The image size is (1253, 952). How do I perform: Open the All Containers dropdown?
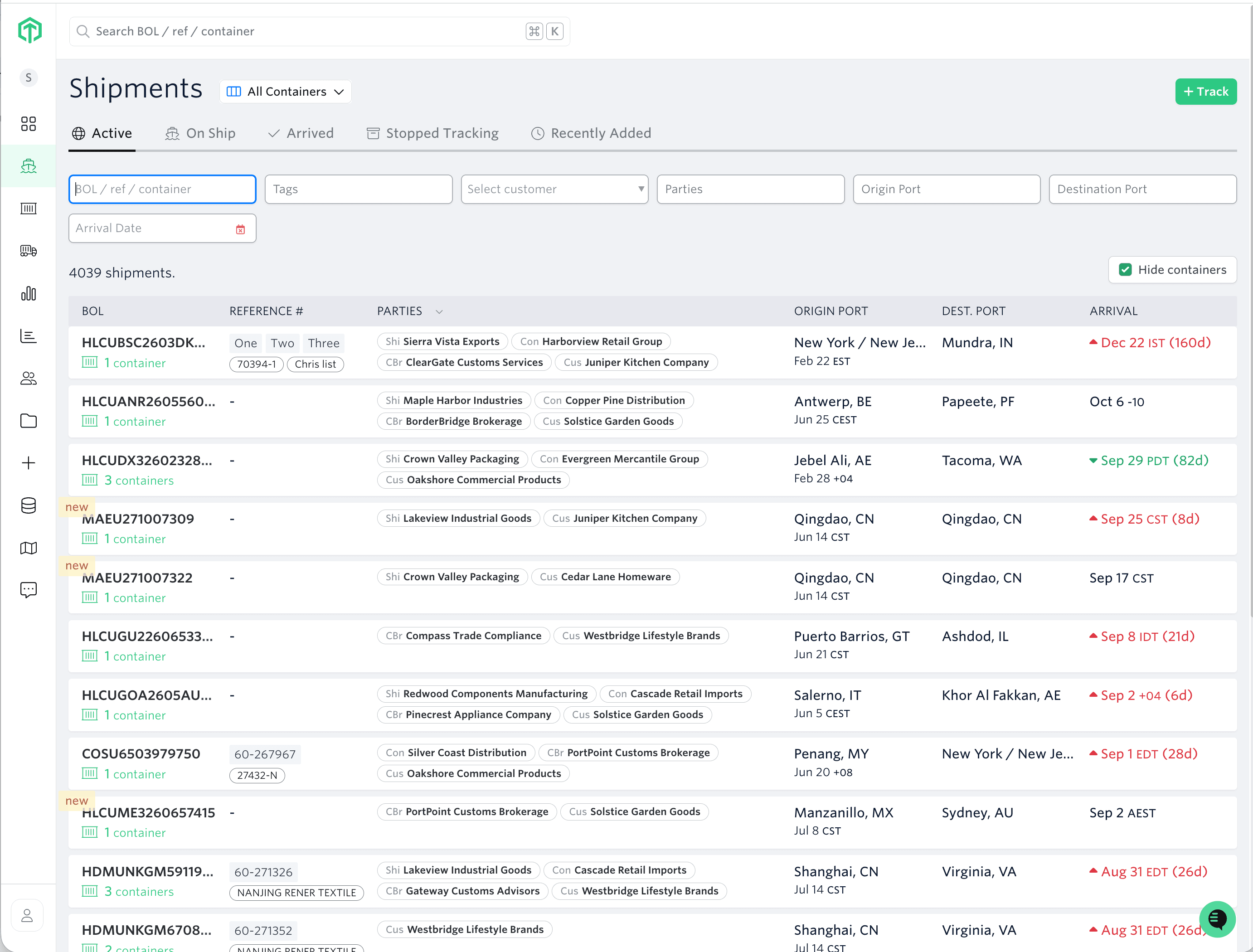click(286, 92)
